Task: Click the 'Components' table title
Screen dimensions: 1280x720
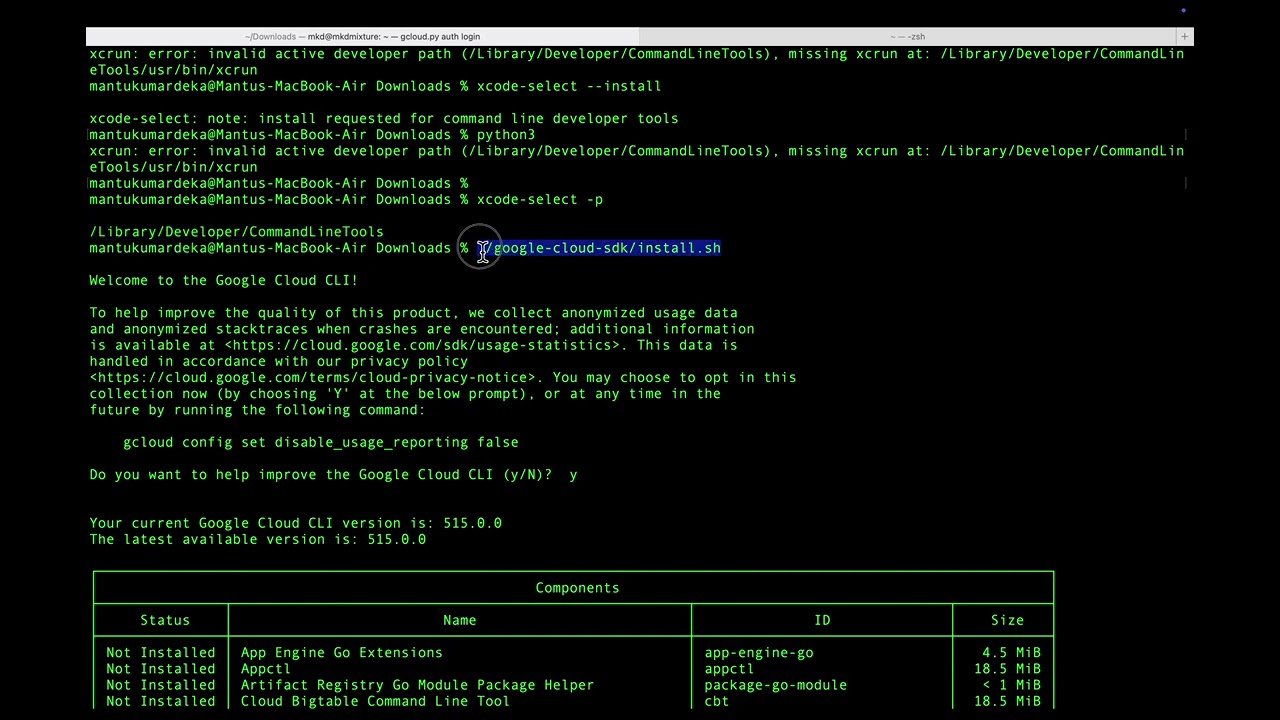Action: pyautogui.click(x=577, y=588)
